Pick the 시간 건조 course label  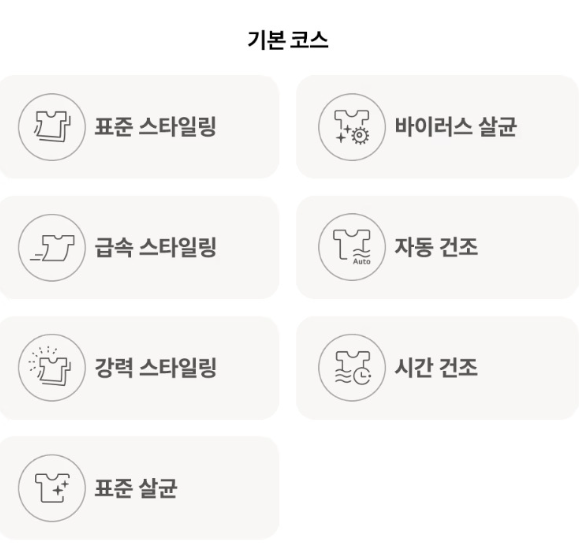click(436, 367)
